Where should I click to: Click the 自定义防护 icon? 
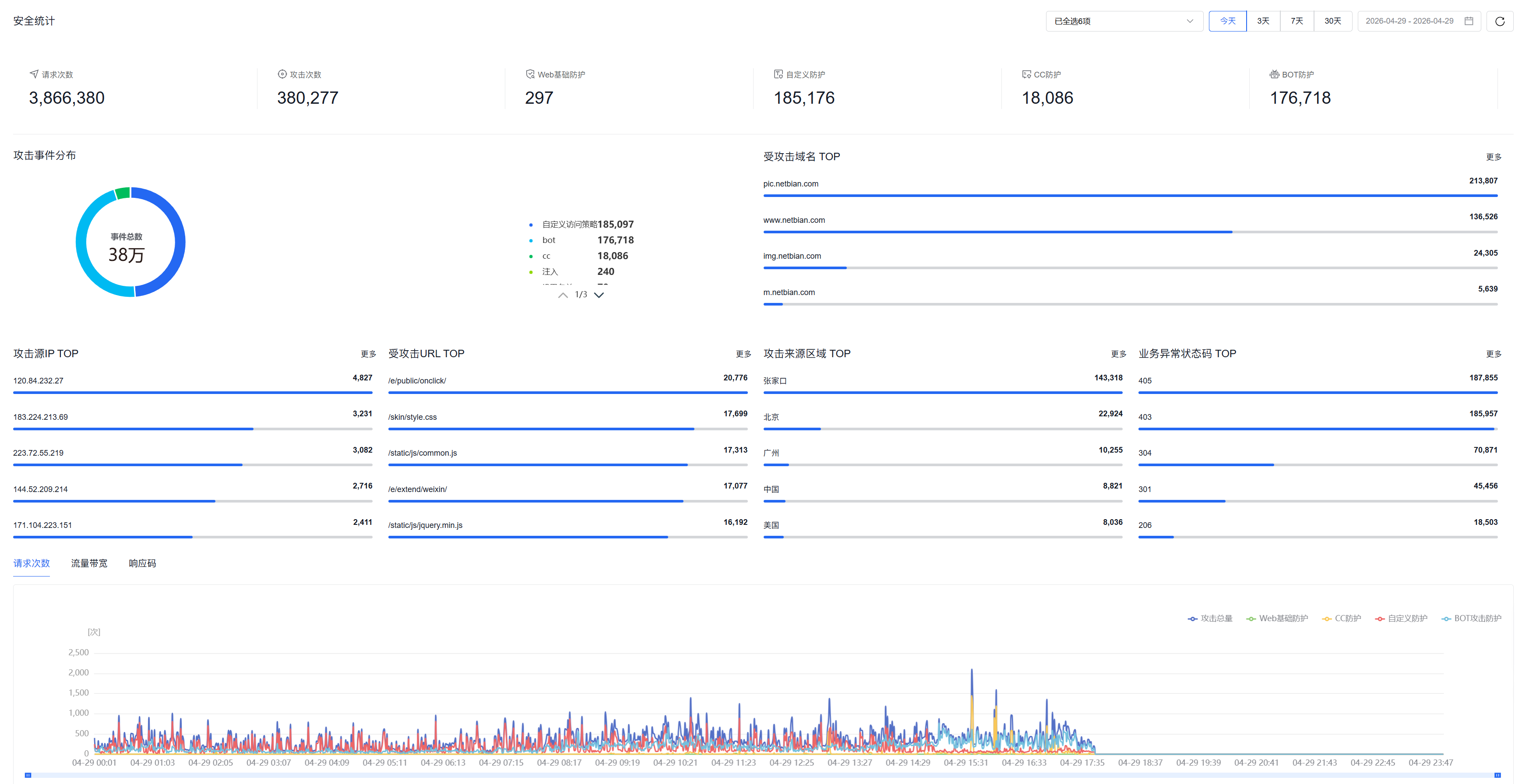(x=778, y=74)
